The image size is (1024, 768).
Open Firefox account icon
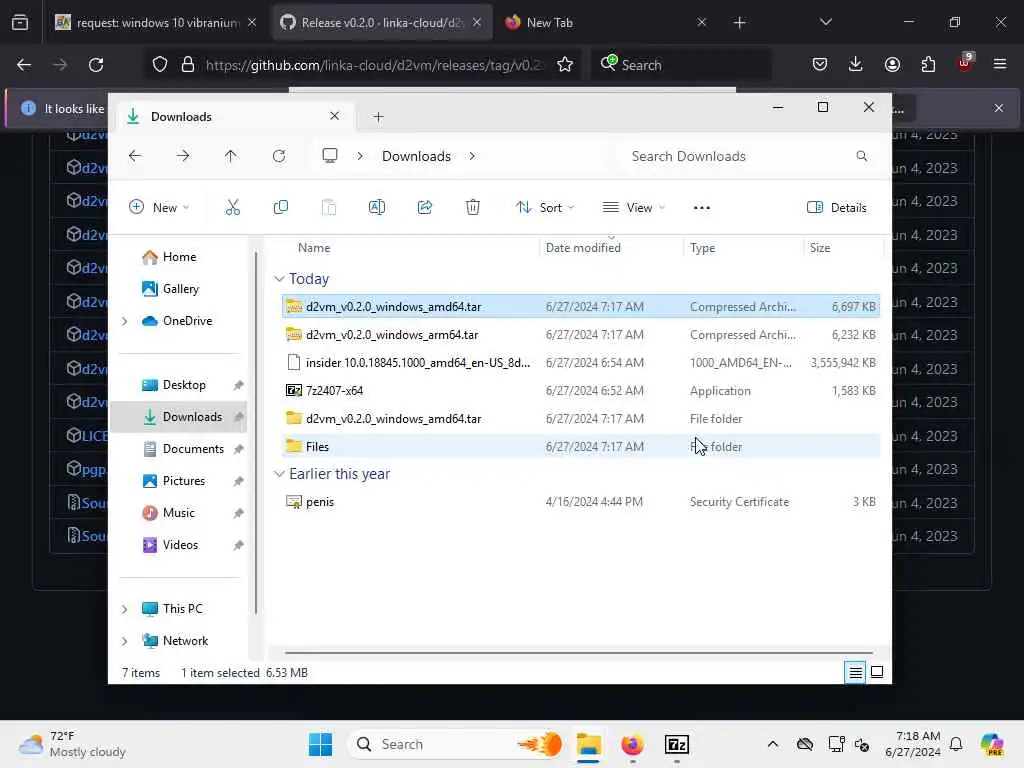tap(892, 65)
